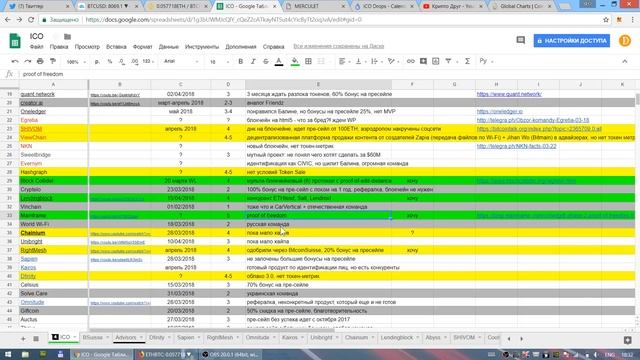The image size is (640, 360).
Task: Collapse the toolbar with the up chevron
Action: click(x=624, y=61)
